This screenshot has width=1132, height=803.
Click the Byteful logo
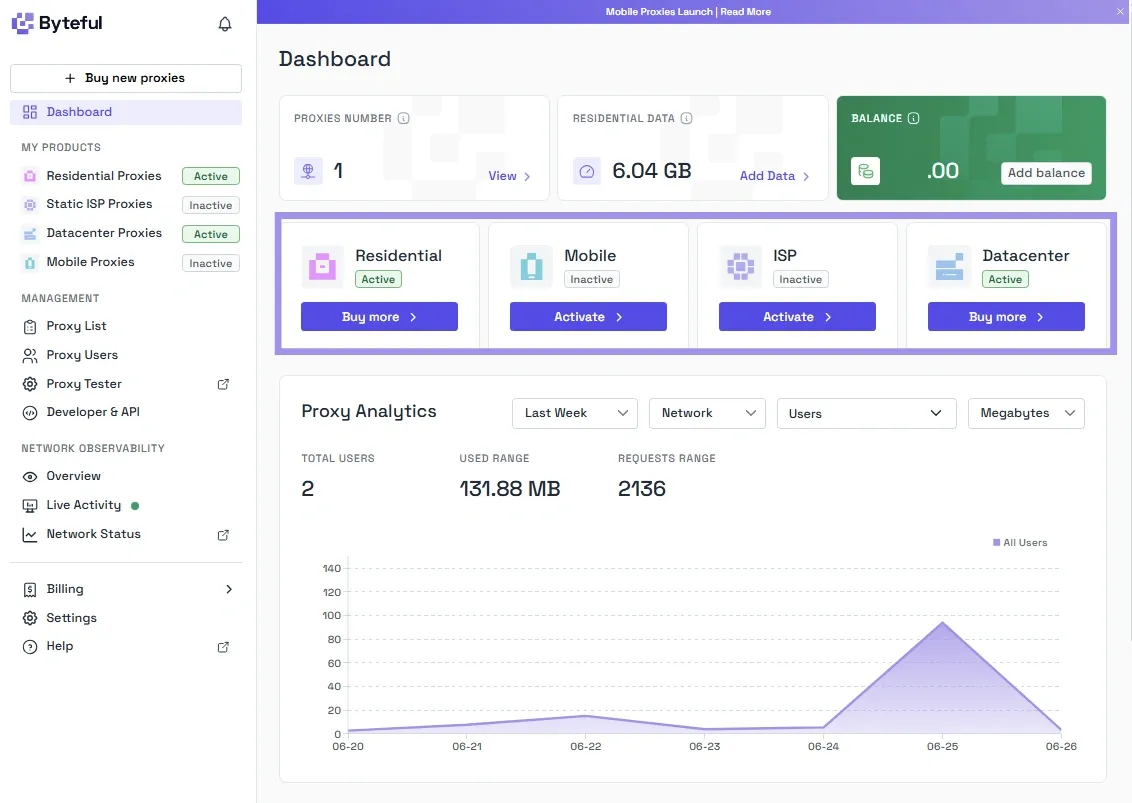click(x=58, y=23)
